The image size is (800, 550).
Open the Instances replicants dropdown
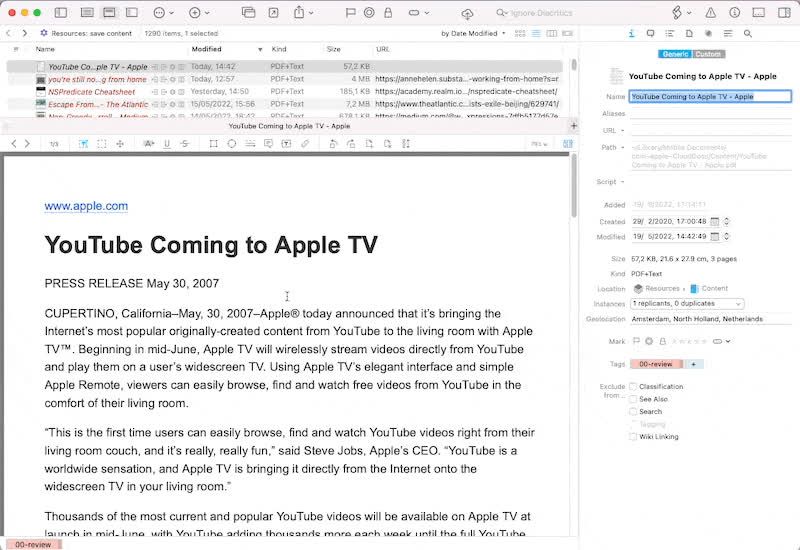[x=687, y=303]
